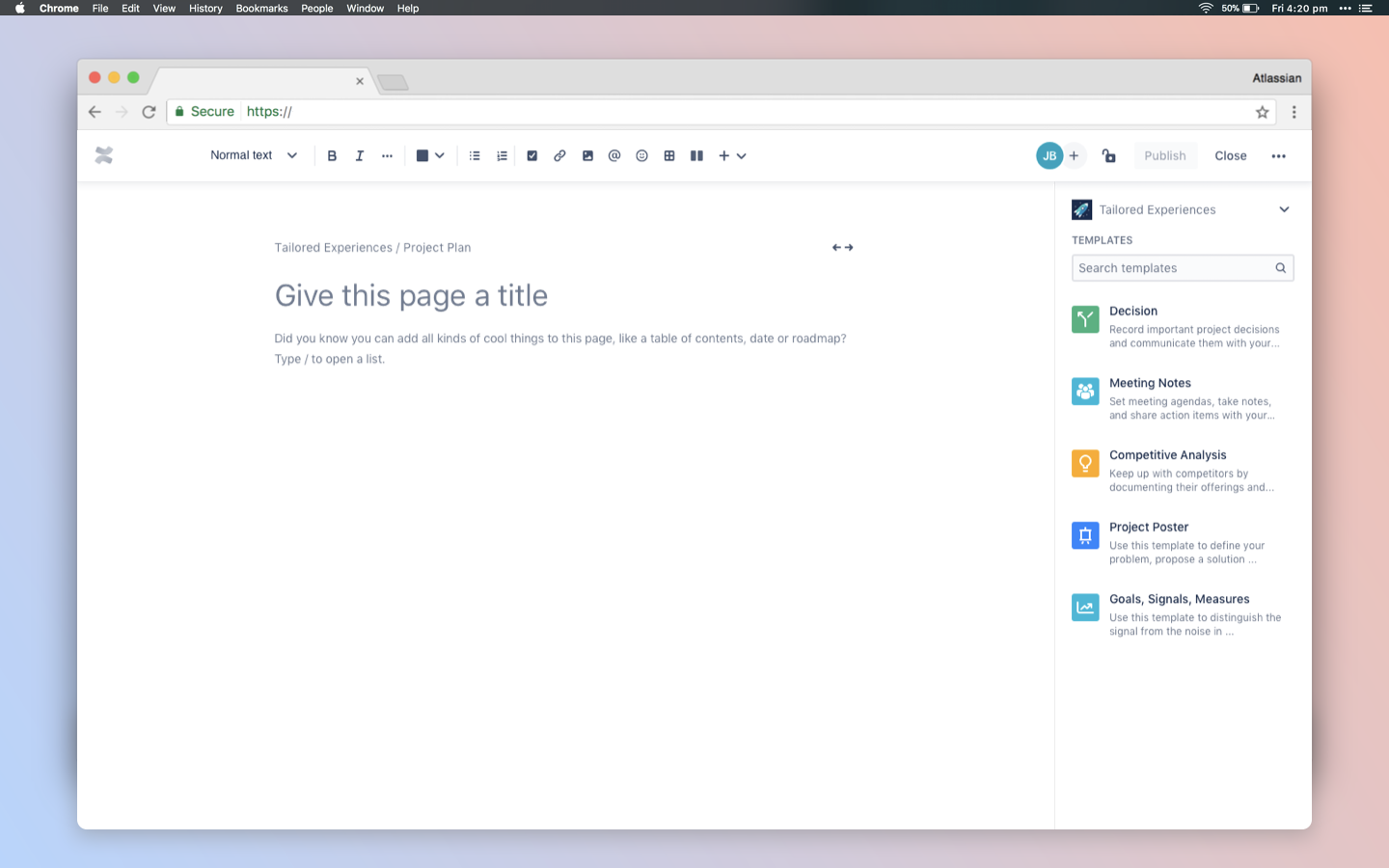Toggle bold formatting

click(x=332, y=155)
